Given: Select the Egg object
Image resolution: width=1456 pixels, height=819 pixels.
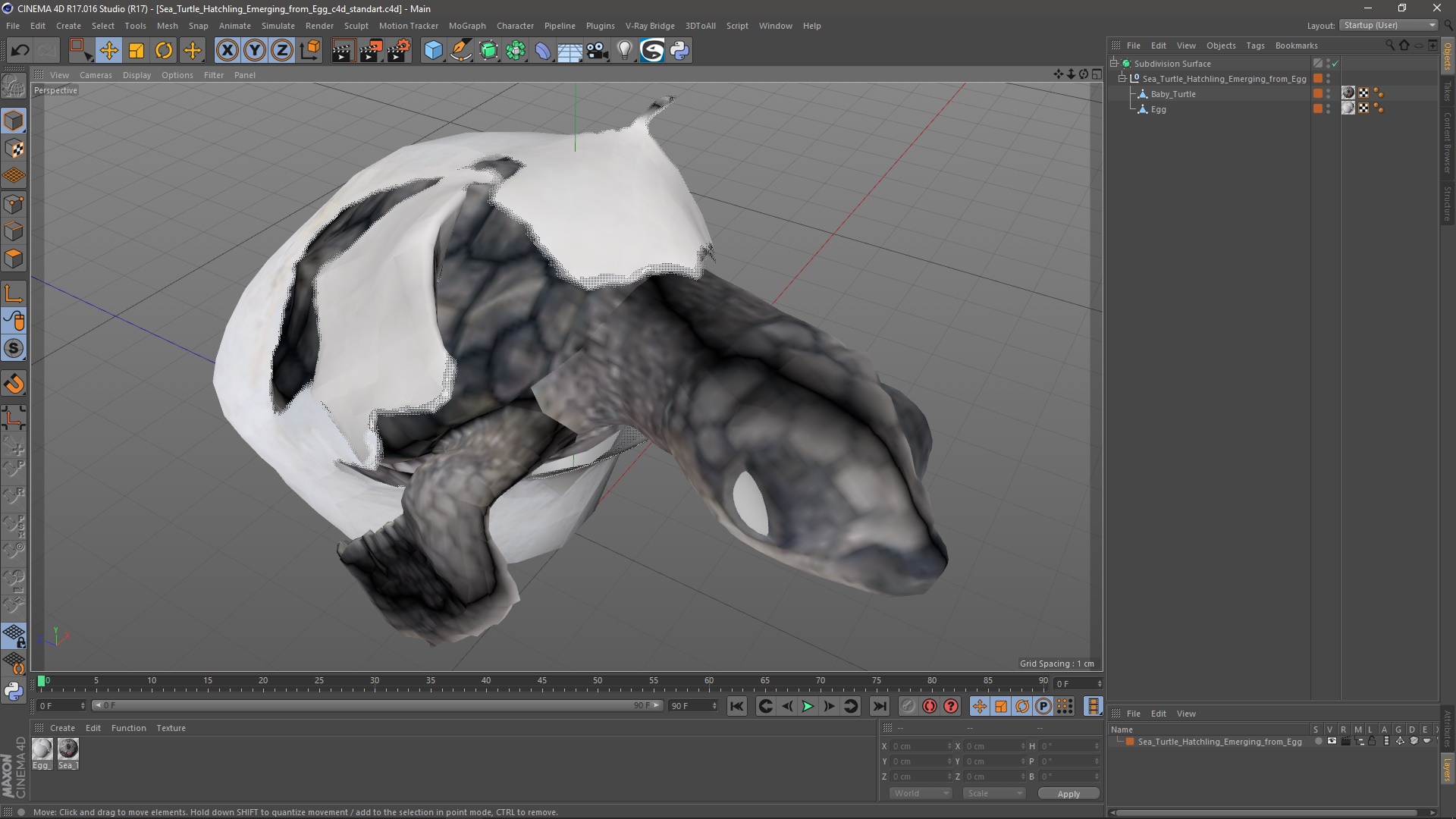Looking at the screenshot, I should point(1158,109).
